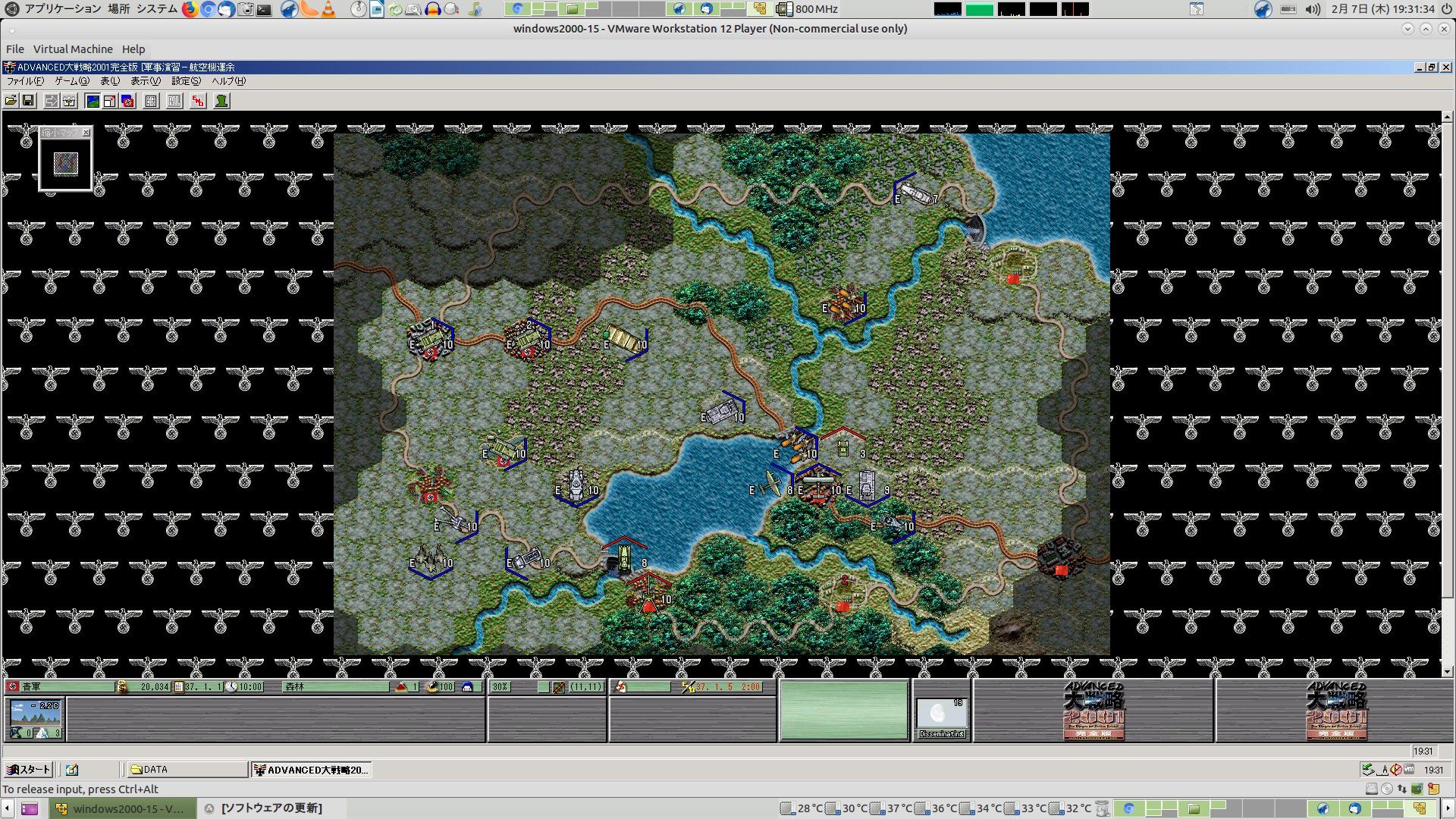Click the green commander silhouette icon
Screen dimensions: 1456x819
click(221, 101)
